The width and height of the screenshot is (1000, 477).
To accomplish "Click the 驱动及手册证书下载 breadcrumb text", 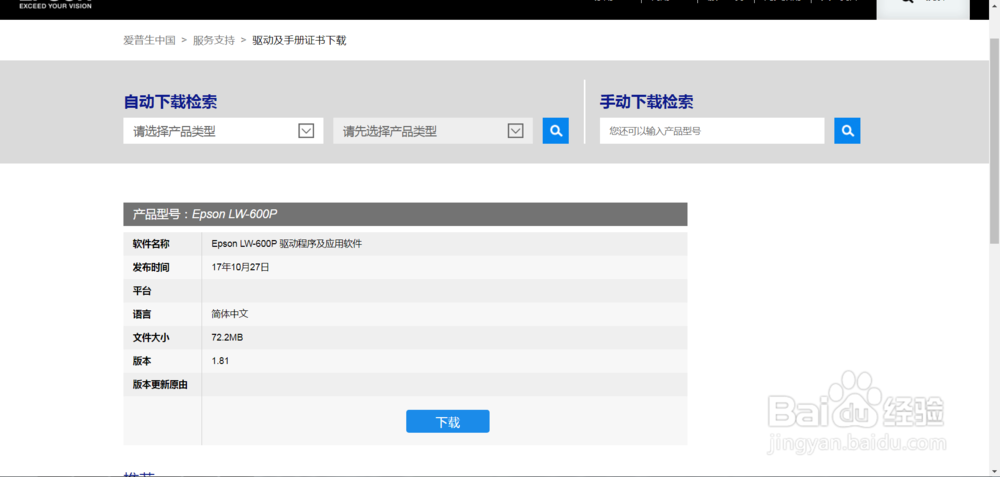I will [x=299, y=40].
